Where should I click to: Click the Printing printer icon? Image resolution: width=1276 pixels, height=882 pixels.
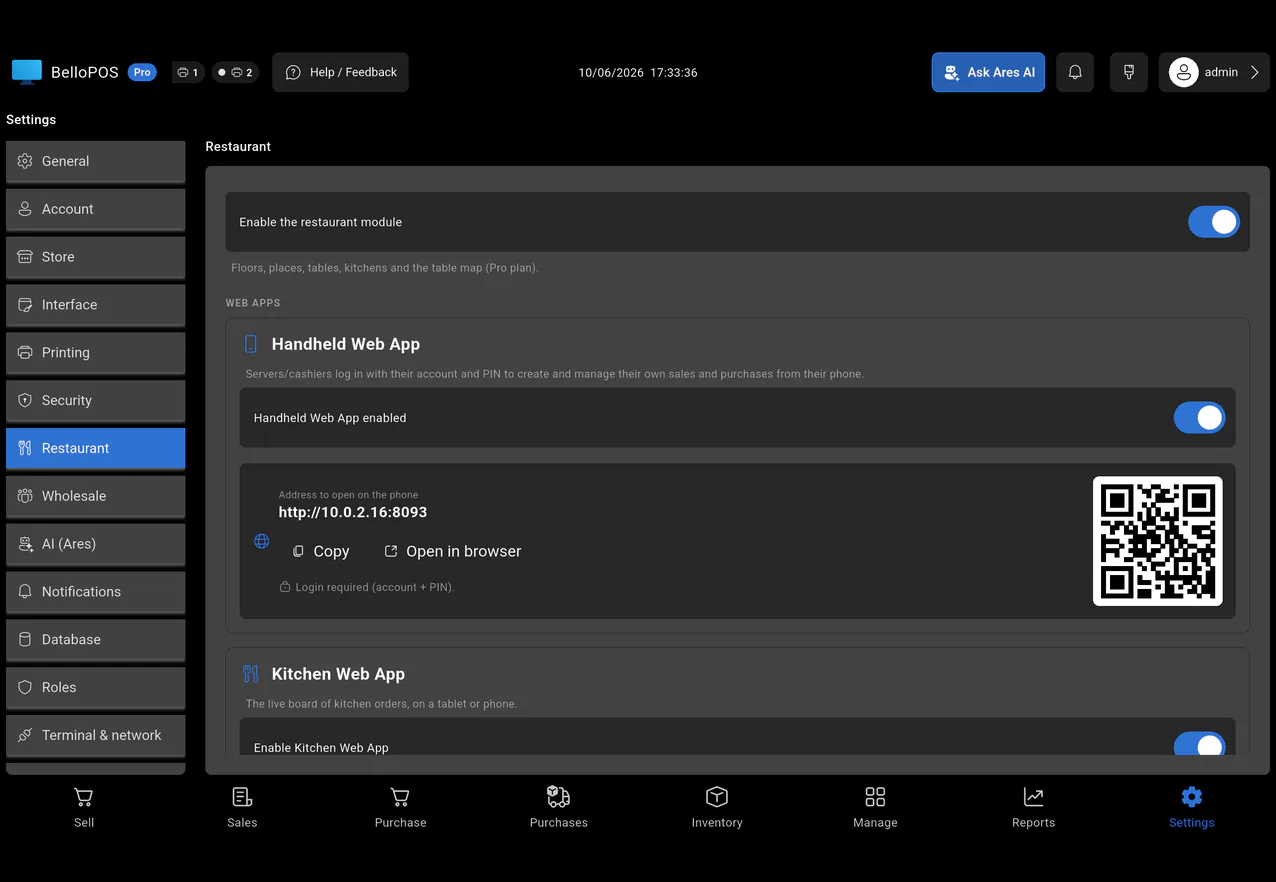click(25, 353)
